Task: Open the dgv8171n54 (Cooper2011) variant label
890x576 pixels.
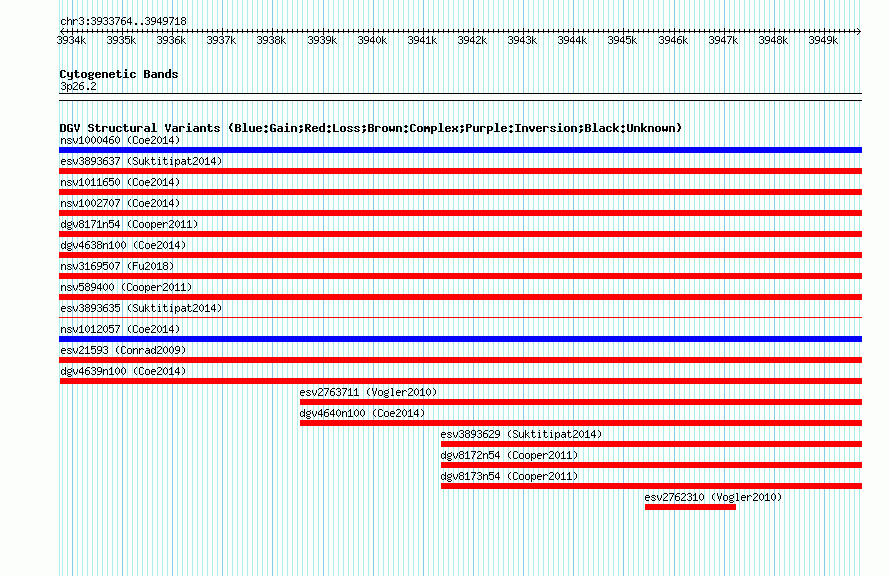Action: [129, 224]
